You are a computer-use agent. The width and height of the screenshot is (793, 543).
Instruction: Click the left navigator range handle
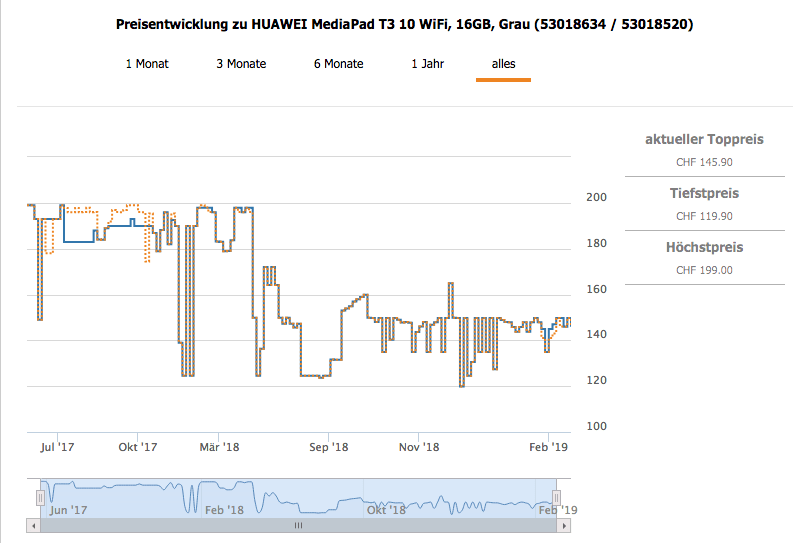(x=40, y=498)
